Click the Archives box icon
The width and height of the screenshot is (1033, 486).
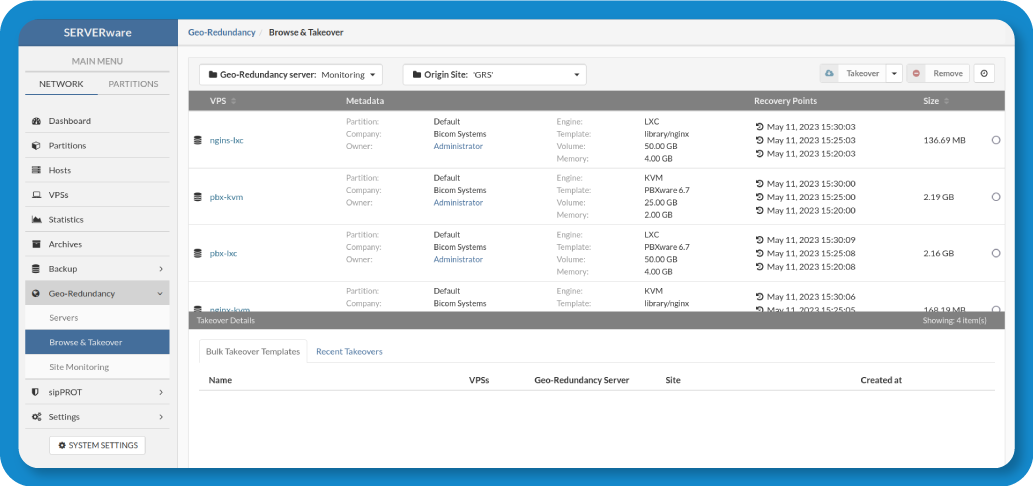[x=37, y=244]
